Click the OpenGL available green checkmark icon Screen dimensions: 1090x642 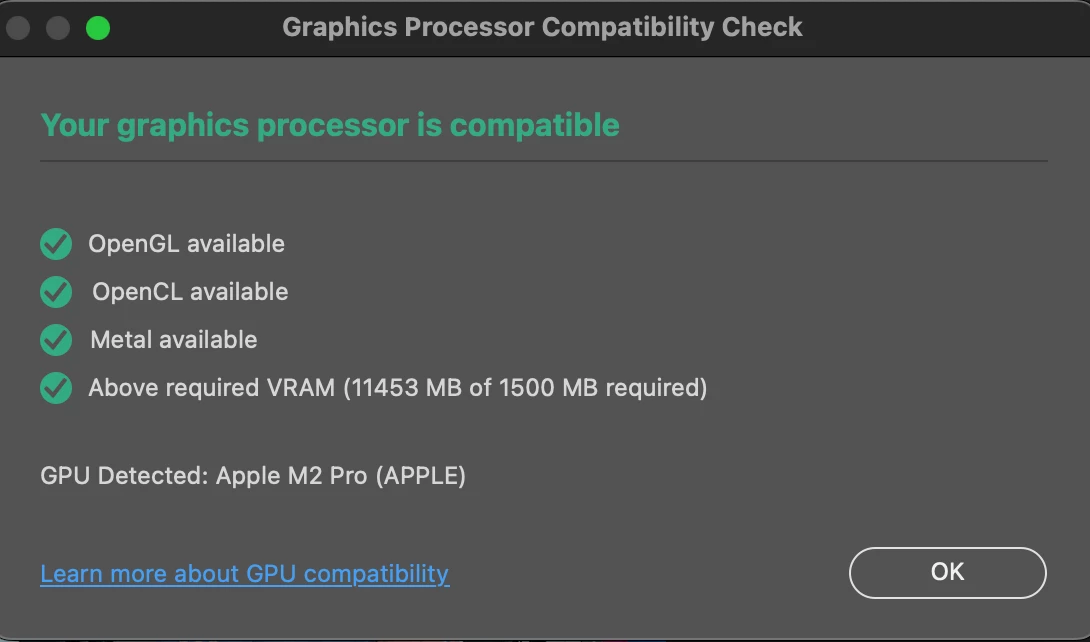[x=56, y=244]
